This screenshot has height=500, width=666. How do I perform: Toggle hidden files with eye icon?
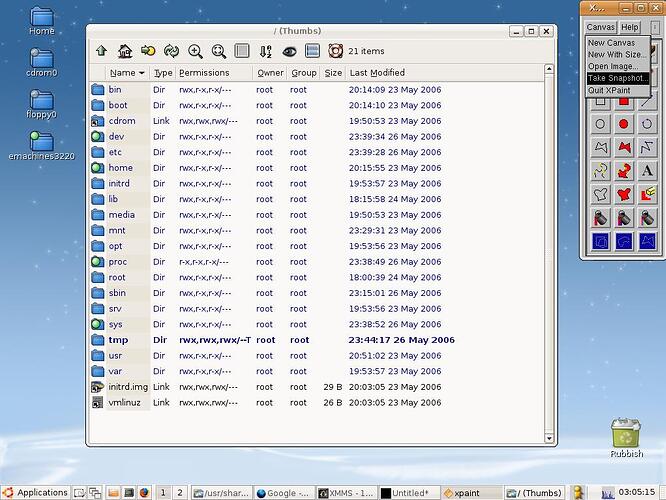pos(289,51)
